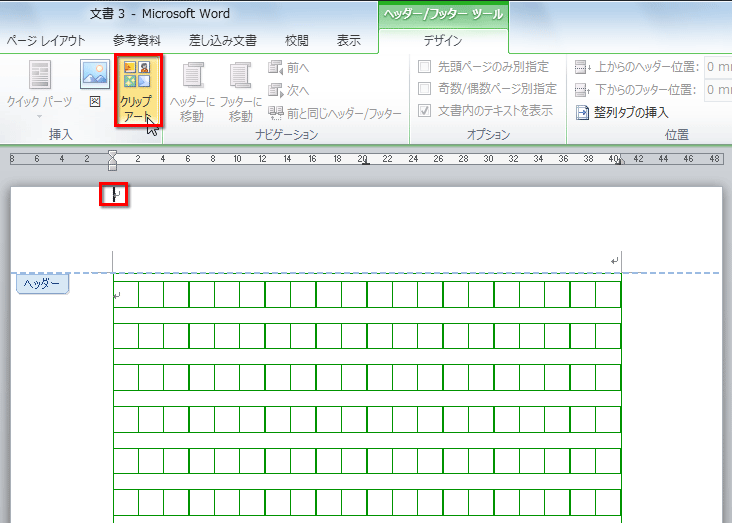The height and width of the screenshot is (523, 732).
Task: Switch to the 表示 tab
Action: click(x=349, y=41)
